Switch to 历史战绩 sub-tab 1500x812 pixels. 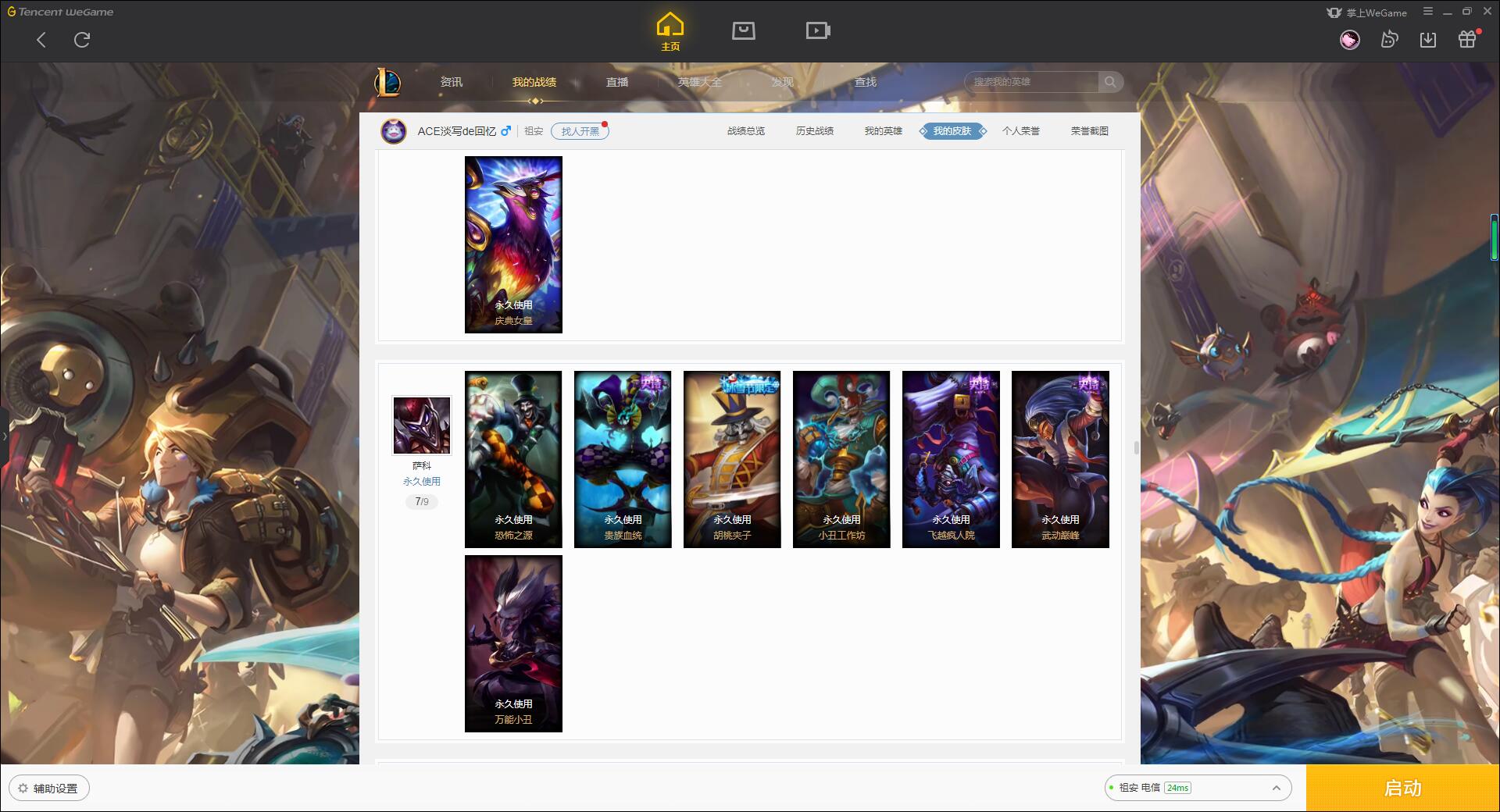pos(815,131)
